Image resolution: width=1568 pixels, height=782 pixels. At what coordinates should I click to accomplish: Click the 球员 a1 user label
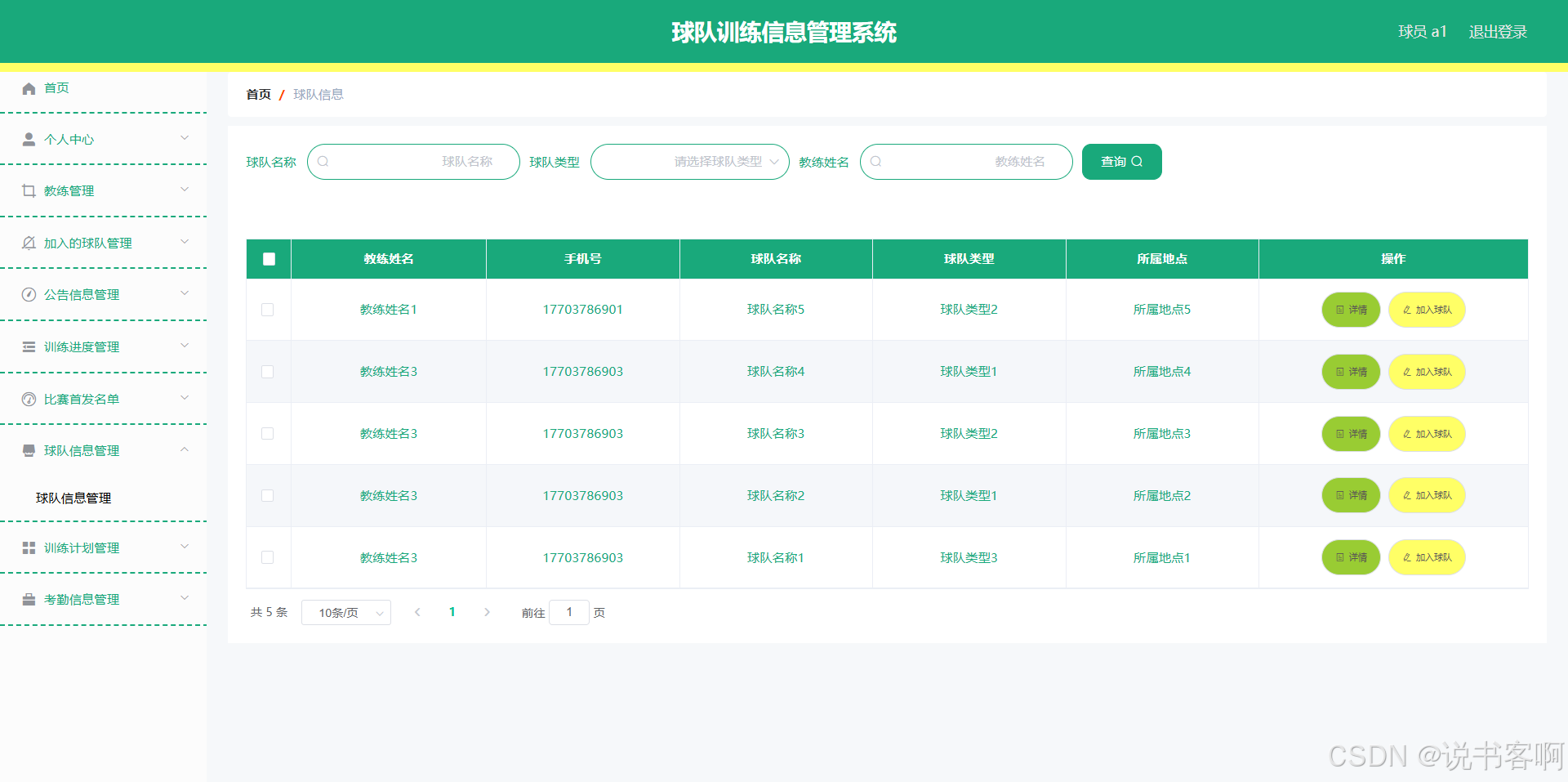point(1423,32)
